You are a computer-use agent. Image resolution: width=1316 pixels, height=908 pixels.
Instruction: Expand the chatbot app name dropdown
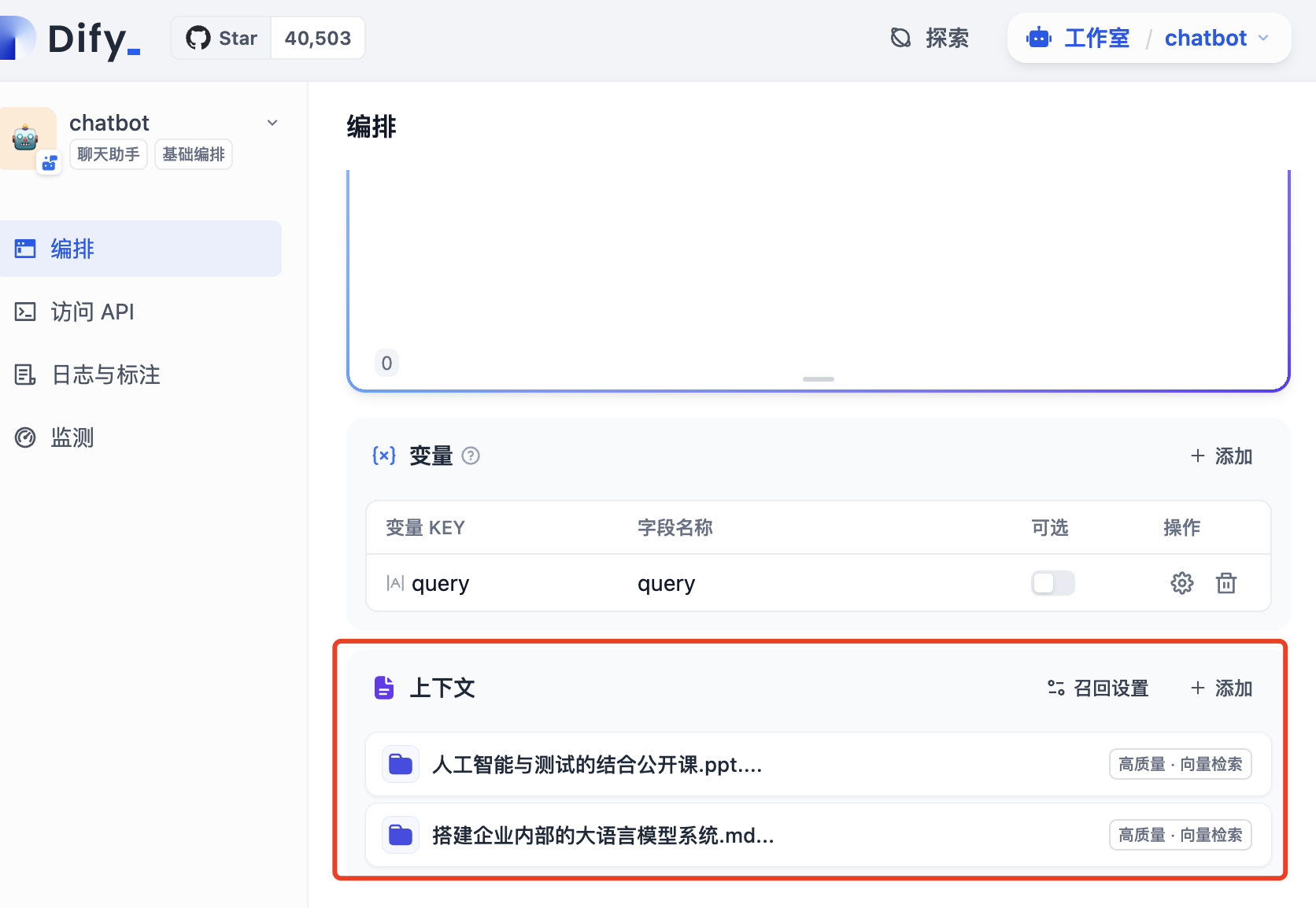pos(272,123)
